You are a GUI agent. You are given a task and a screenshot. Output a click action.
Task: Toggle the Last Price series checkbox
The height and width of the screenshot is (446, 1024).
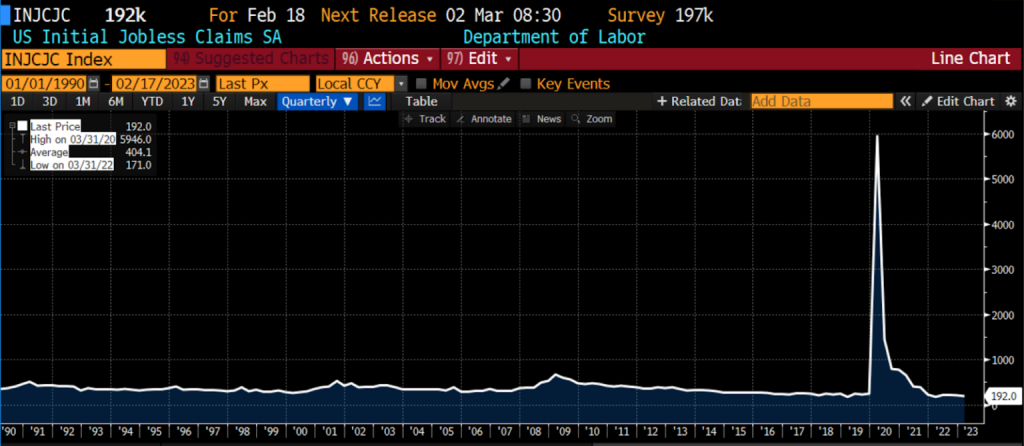(x=22, y=126)
